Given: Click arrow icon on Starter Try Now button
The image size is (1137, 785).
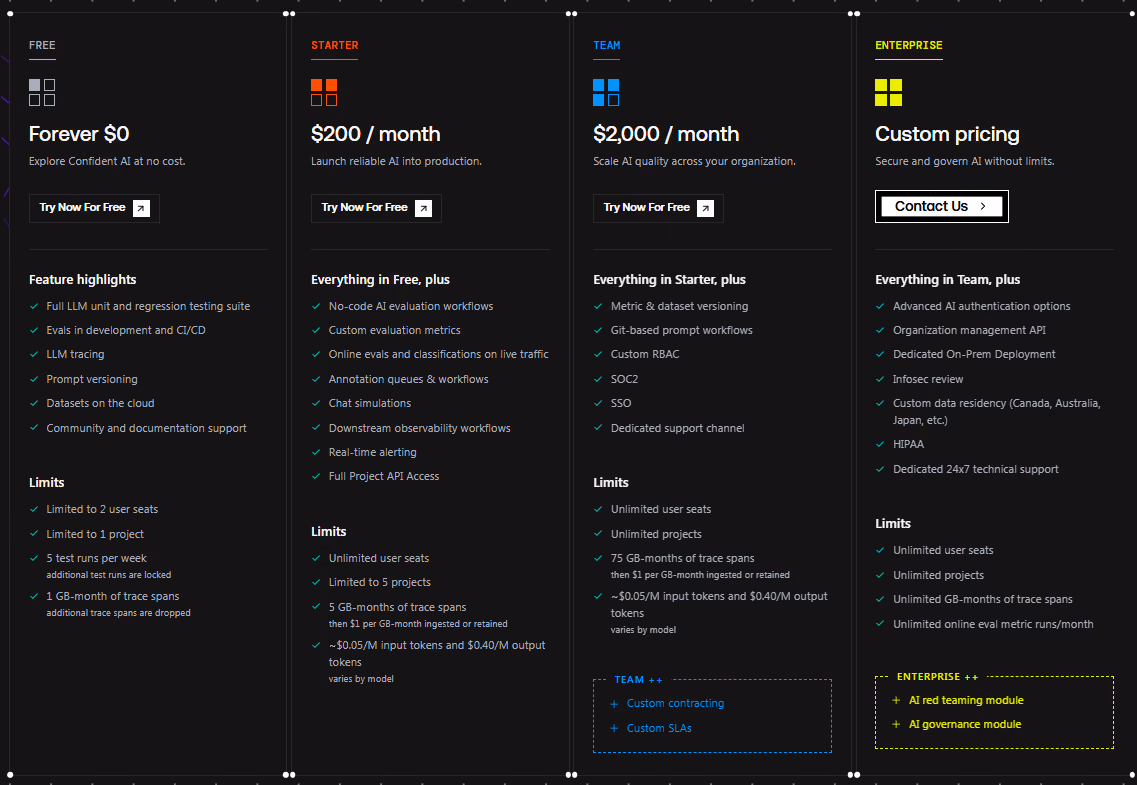Looking at the screenshot, I should [423, 209].
